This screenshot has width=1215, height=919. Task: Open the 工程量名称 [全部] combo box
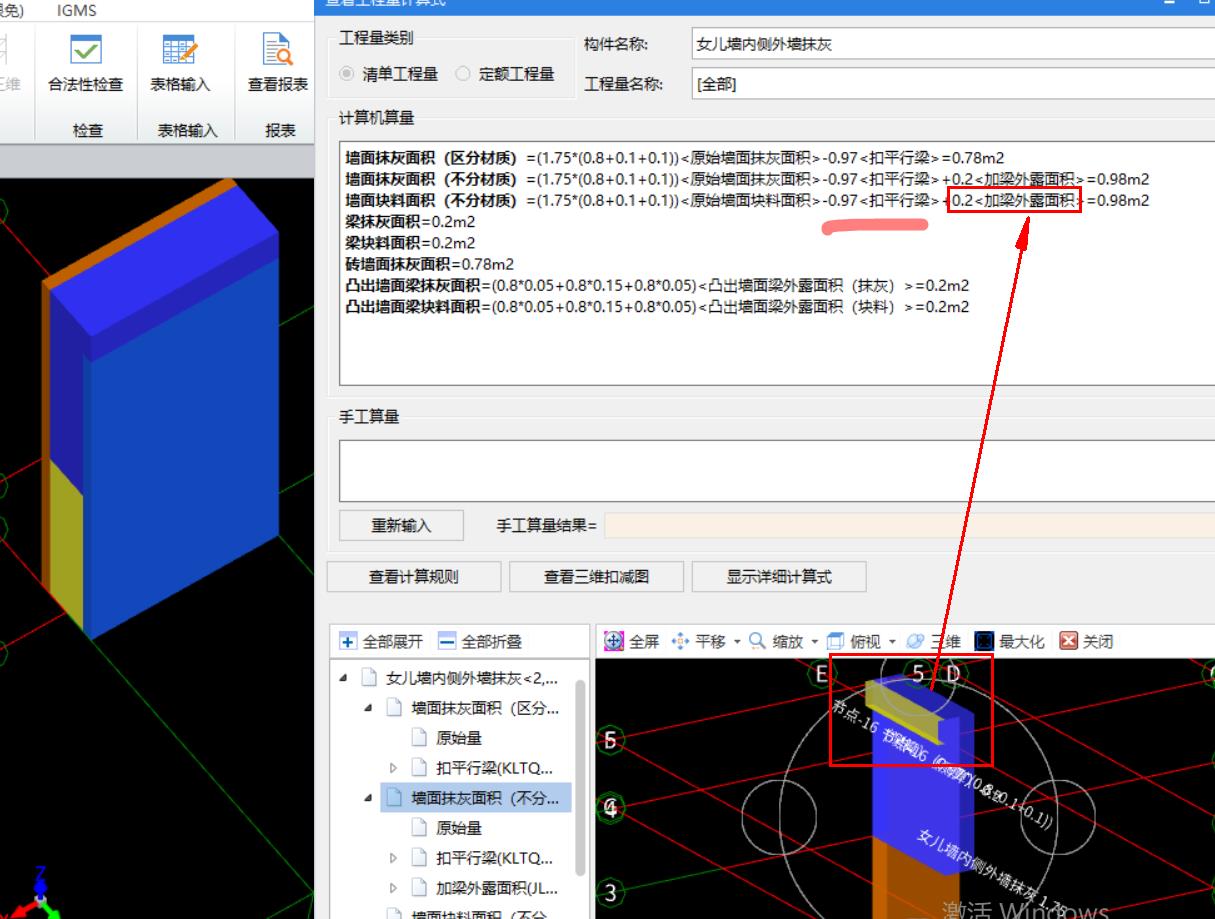pos(953,84)
